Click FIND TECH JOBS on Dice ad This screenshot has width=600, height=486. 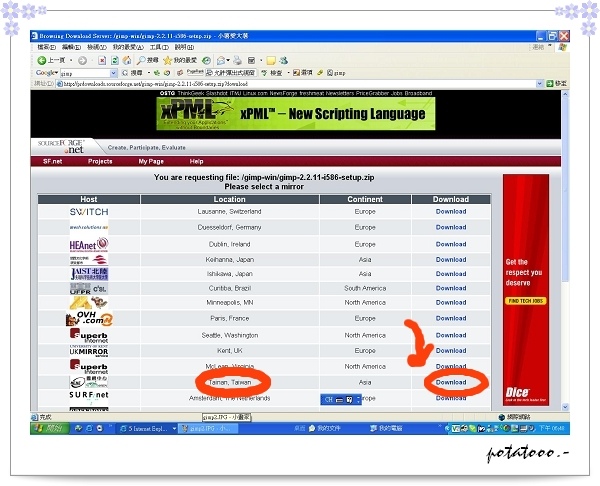(526, 301)
